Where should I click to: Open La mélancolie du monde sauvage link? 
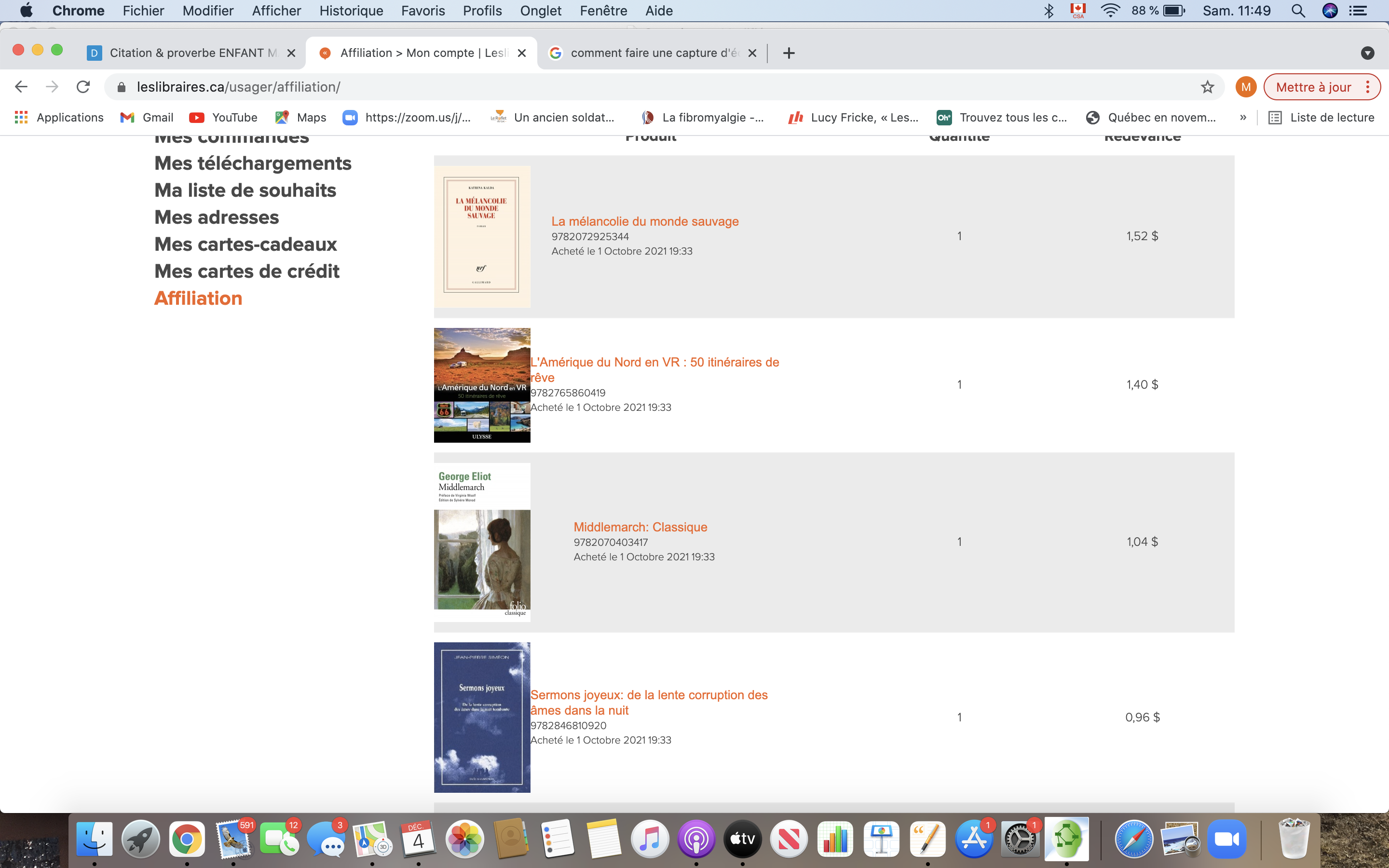click(644, 221)
